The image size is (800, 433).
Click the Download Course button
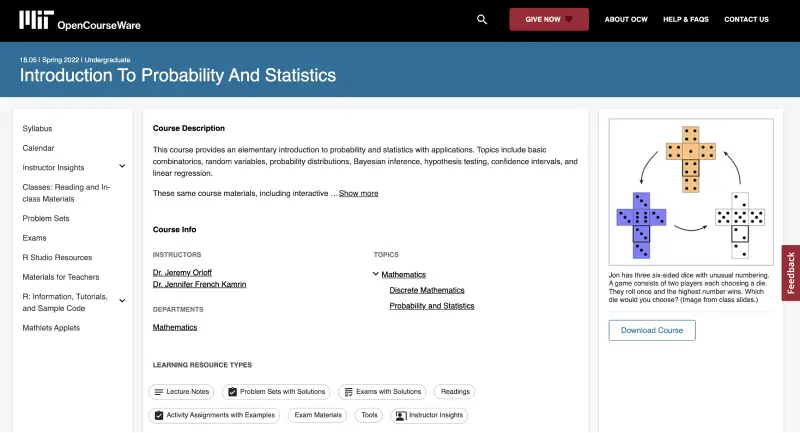click(652, 330)
